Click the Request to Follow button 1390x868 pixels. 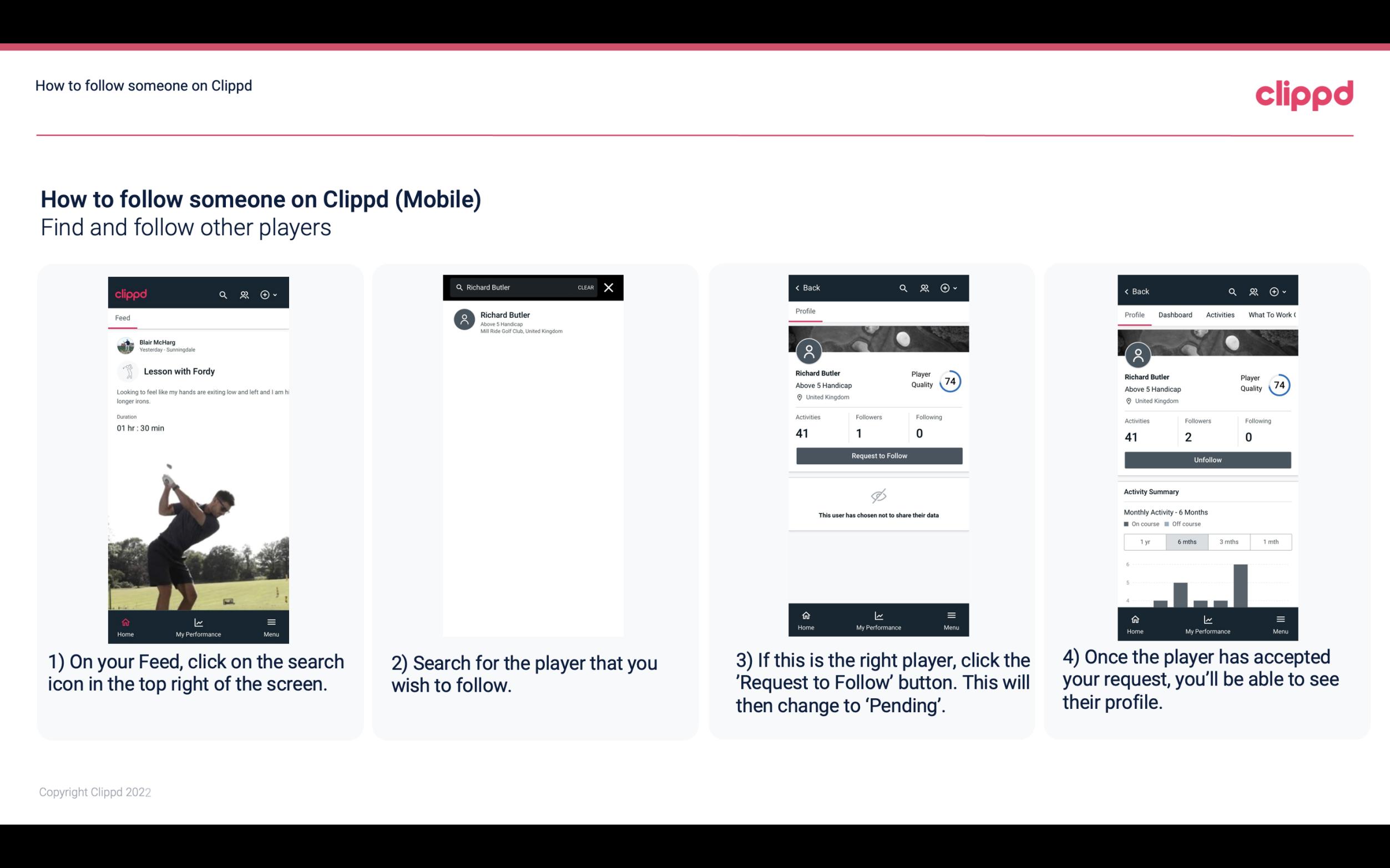tap(879, 456)
